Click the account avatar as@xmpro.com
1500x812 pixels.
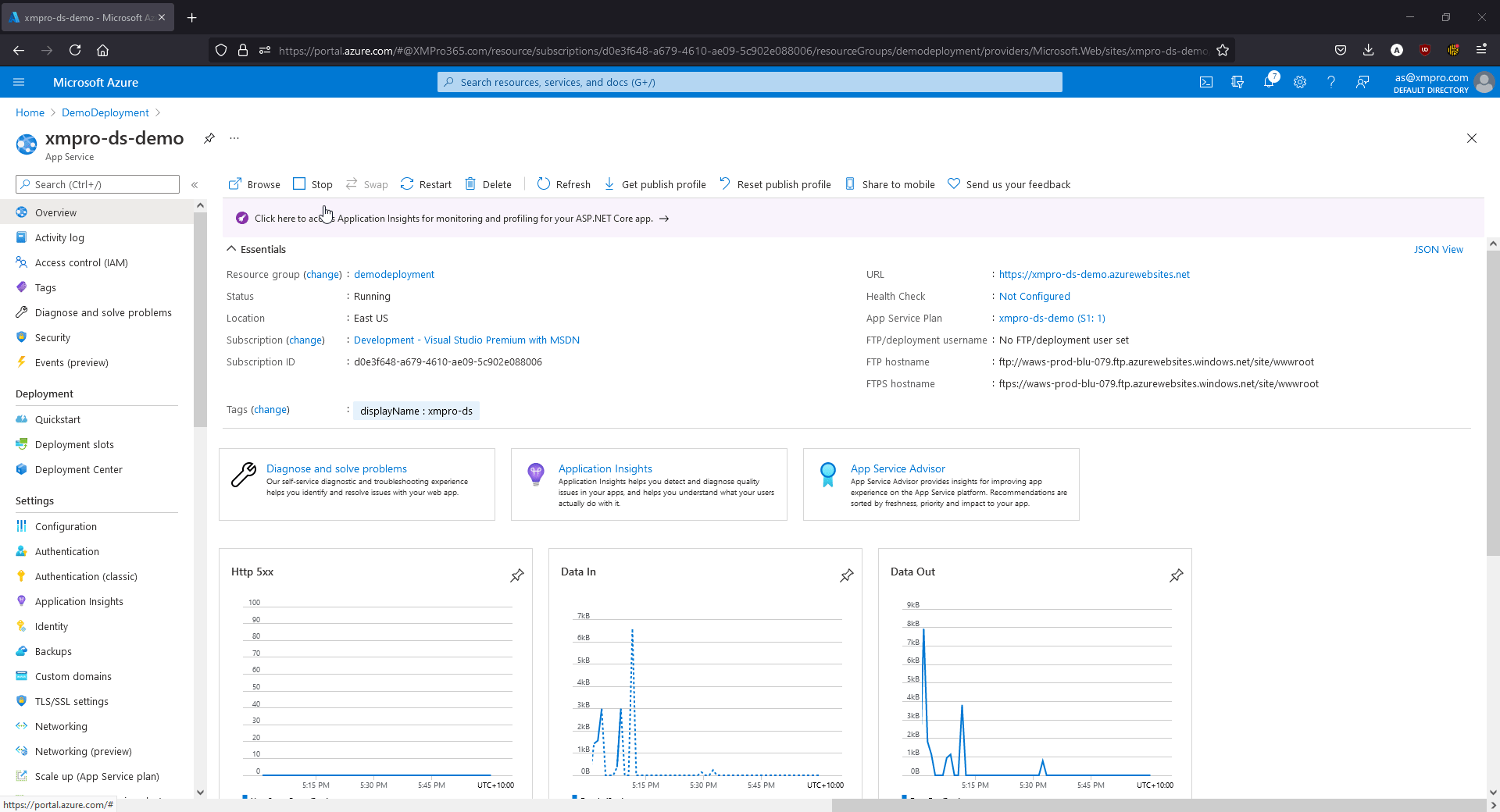(x=1485, y=82)
